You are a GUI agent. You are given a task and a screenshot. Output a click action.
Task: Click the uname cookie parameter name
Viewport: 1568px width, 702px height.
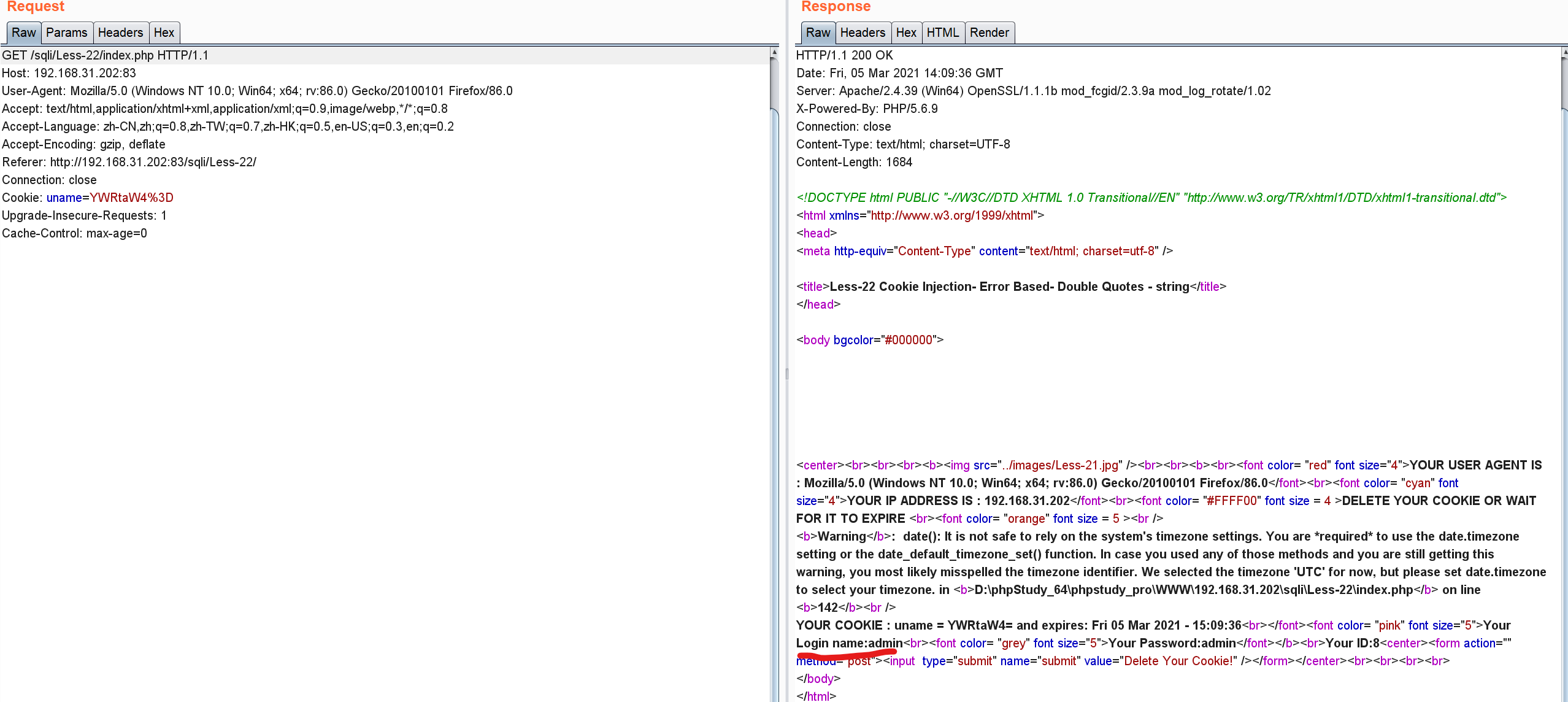point(64,198)
